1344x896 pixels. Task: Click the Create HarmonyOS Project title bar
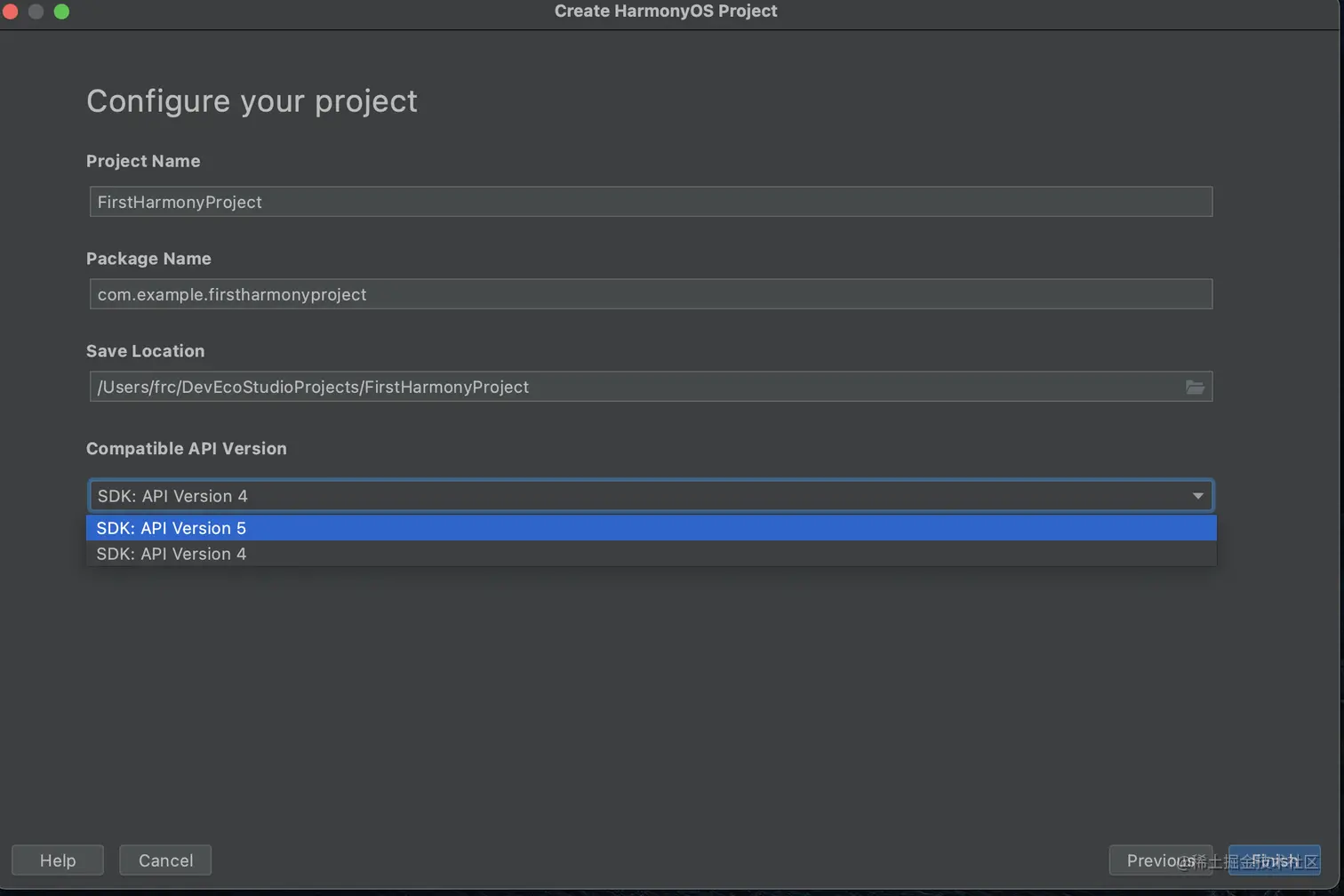pyautogui.click(x=666, y=12)
